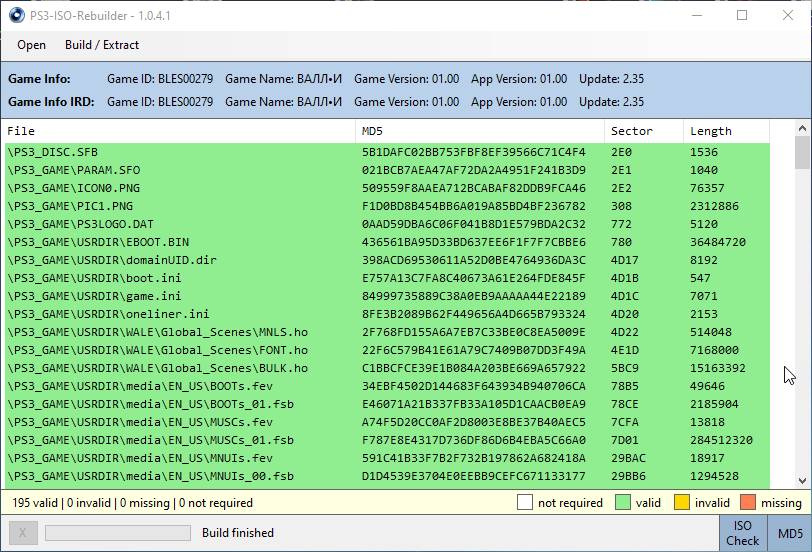The width and height of the screenshot is (812, 552).
Task: Click the green valid legend swatch
Action: click(x=622, y=502)
